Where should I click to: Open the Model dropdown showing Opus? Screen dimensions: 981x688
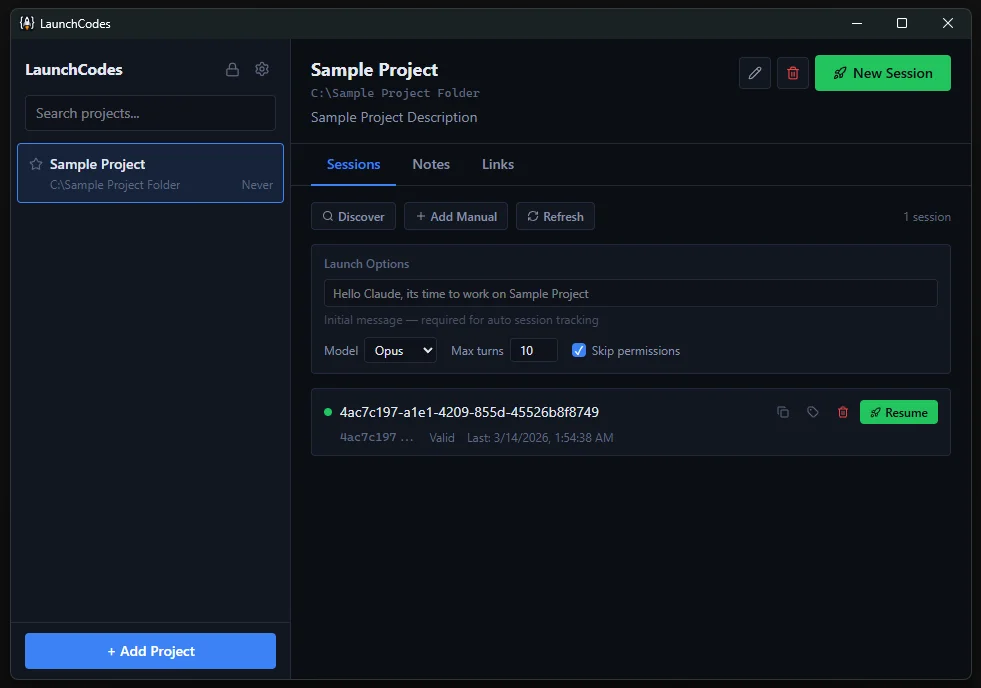[400, 351]
